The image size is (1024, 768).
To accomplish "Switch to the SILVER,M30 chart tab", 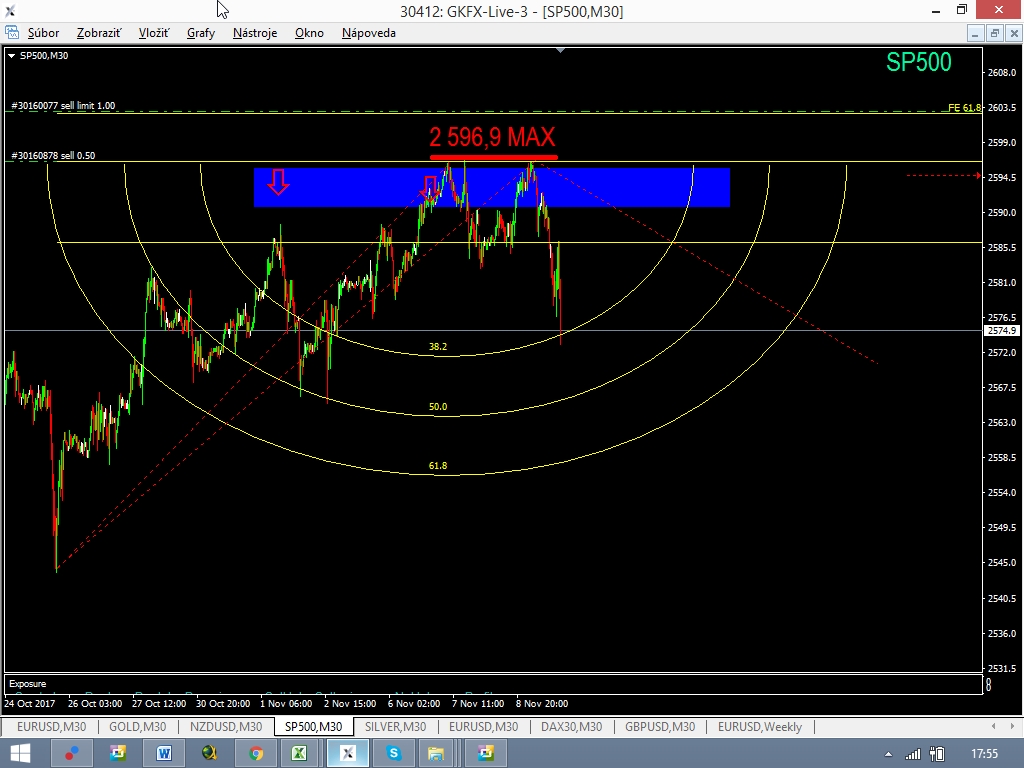I will 395,727.
